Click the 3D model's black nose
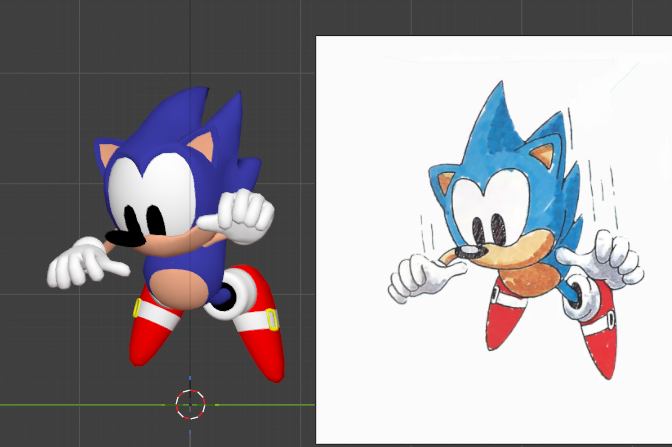672x447 pixels. click(125, 238)
